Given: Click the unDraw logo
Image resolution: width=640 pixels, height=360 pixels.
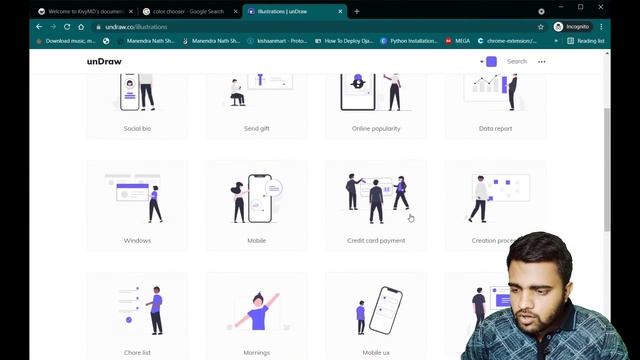Looking at the screenshot, I should coord(104,61).
